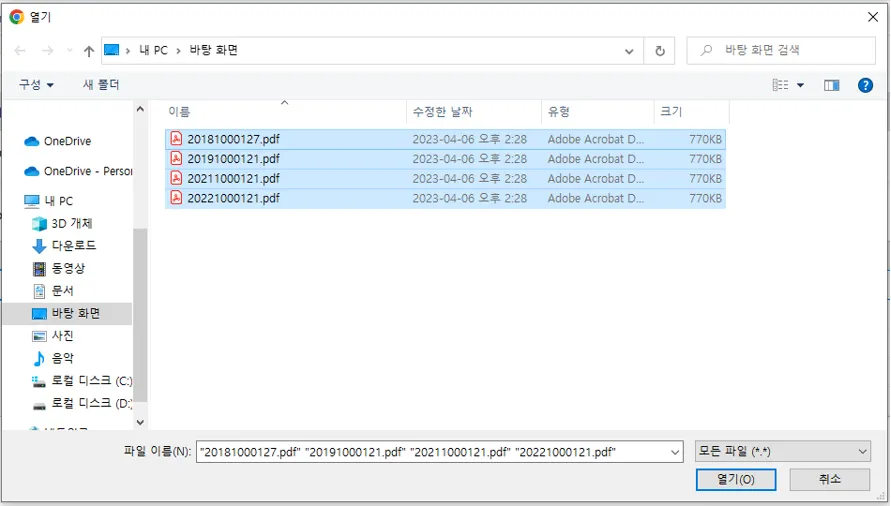Sort by the '유형' column header
Screen dimensions: 891x506
(x=598, y=111)
